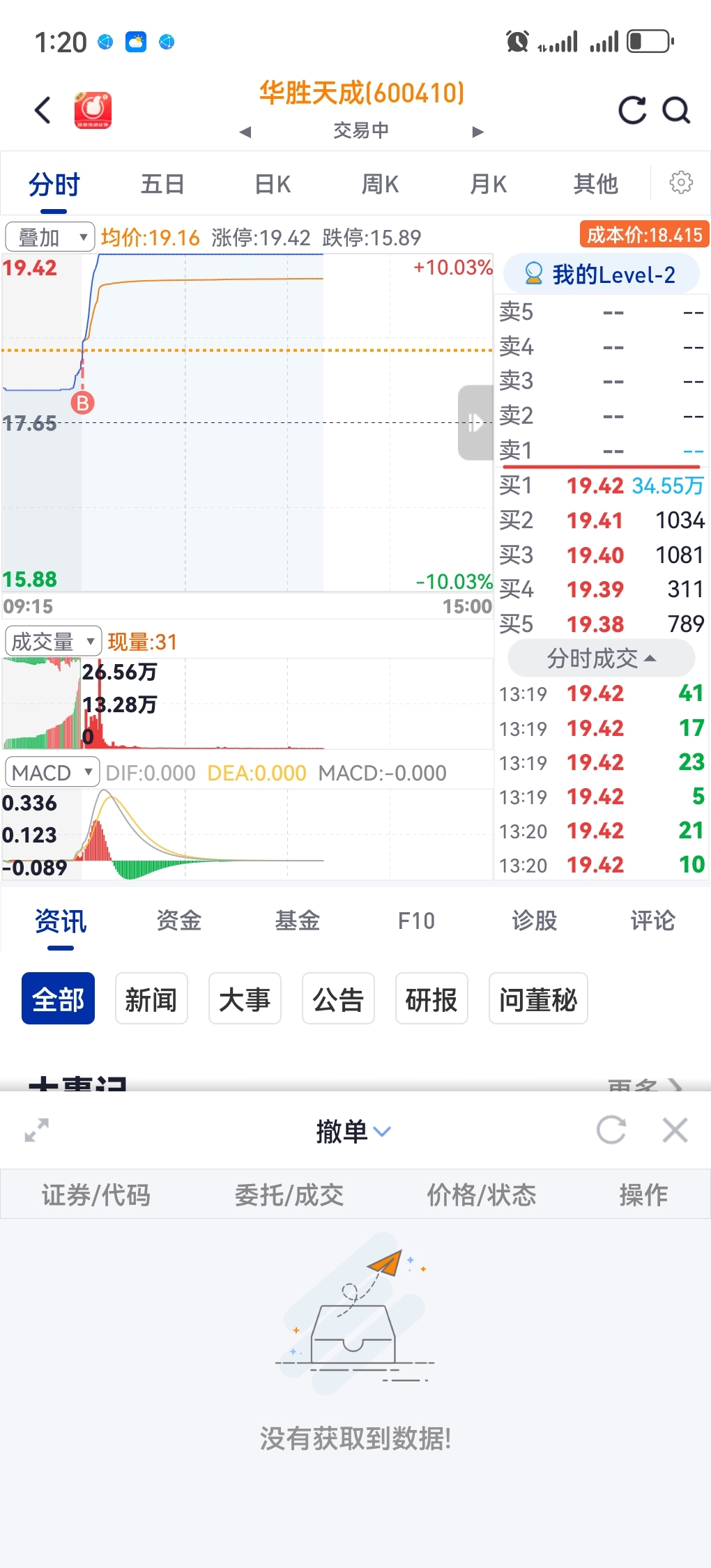Switch to 五日 chart tab

pyautogui.click(x=162, y=184)
